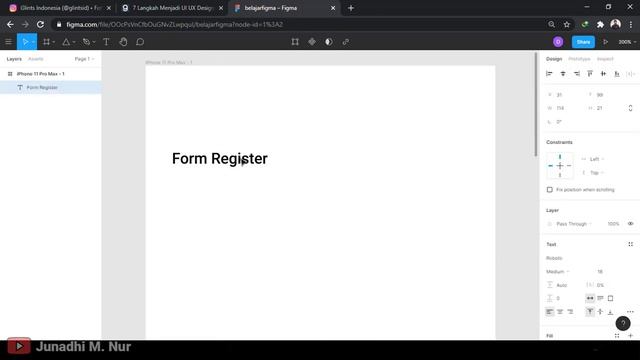Switch to the Assets tab
Viewport: 640px width, 360px height.
[36, 59]
